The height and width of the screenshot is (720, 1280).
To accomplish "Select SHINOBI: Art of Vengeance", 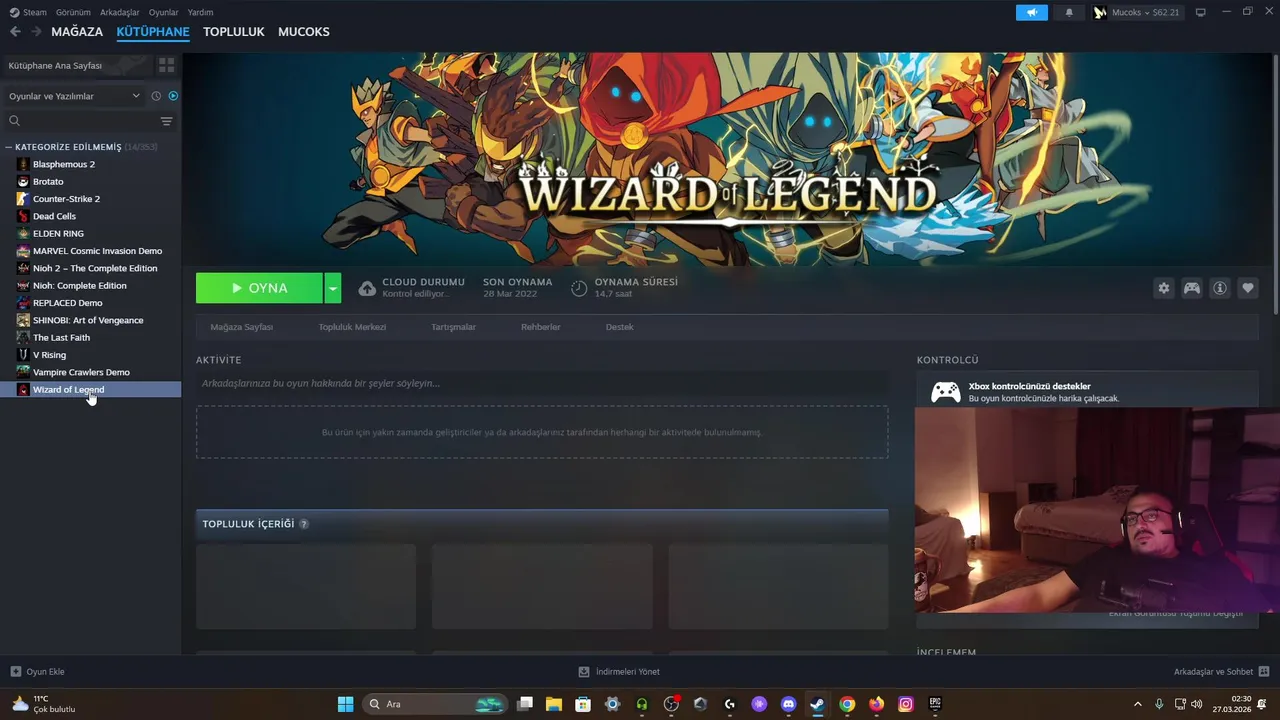I will [x=90, y=320].
